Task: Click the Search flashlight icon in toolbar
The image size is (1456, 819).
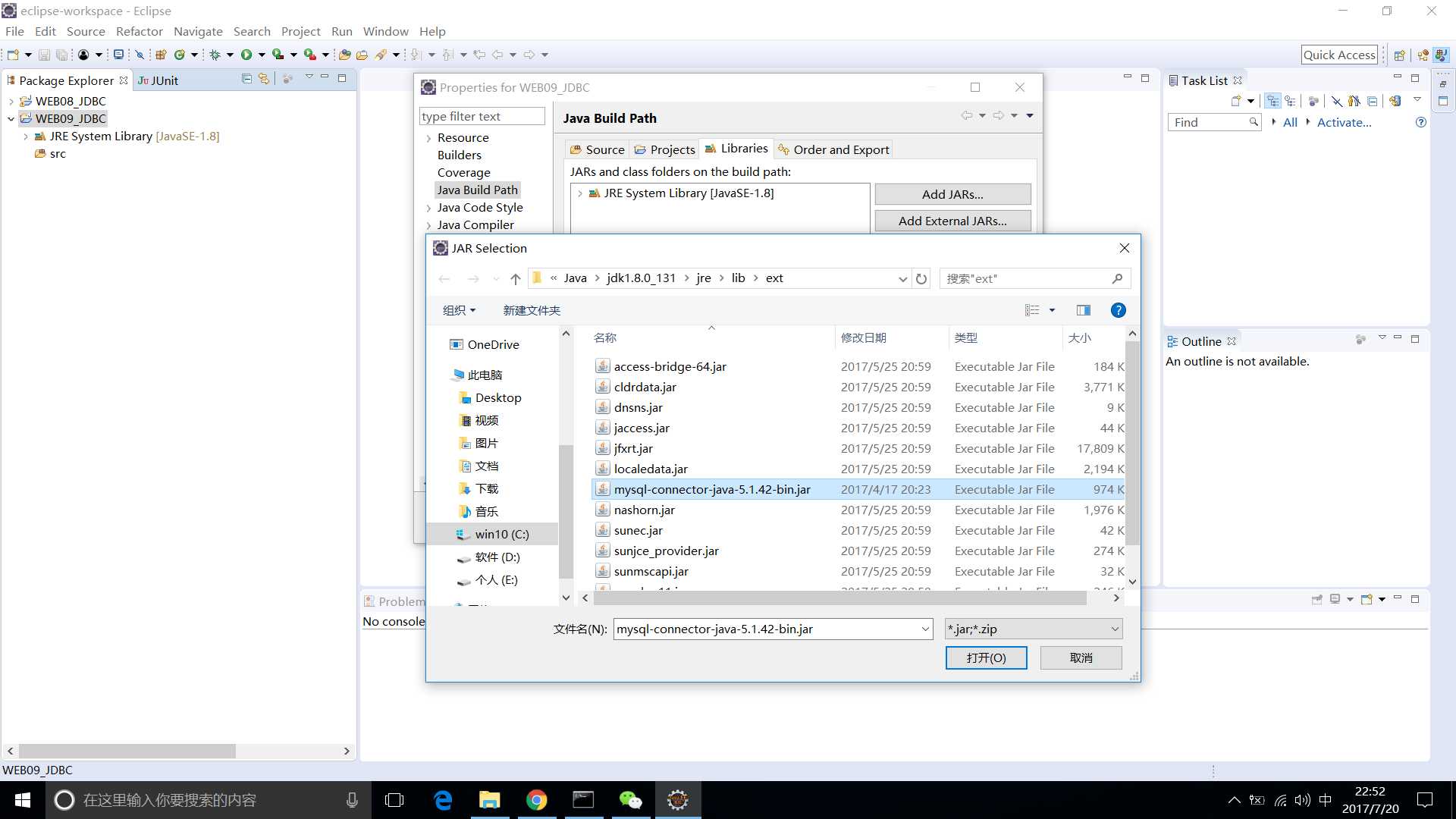Action: [381, 55]
